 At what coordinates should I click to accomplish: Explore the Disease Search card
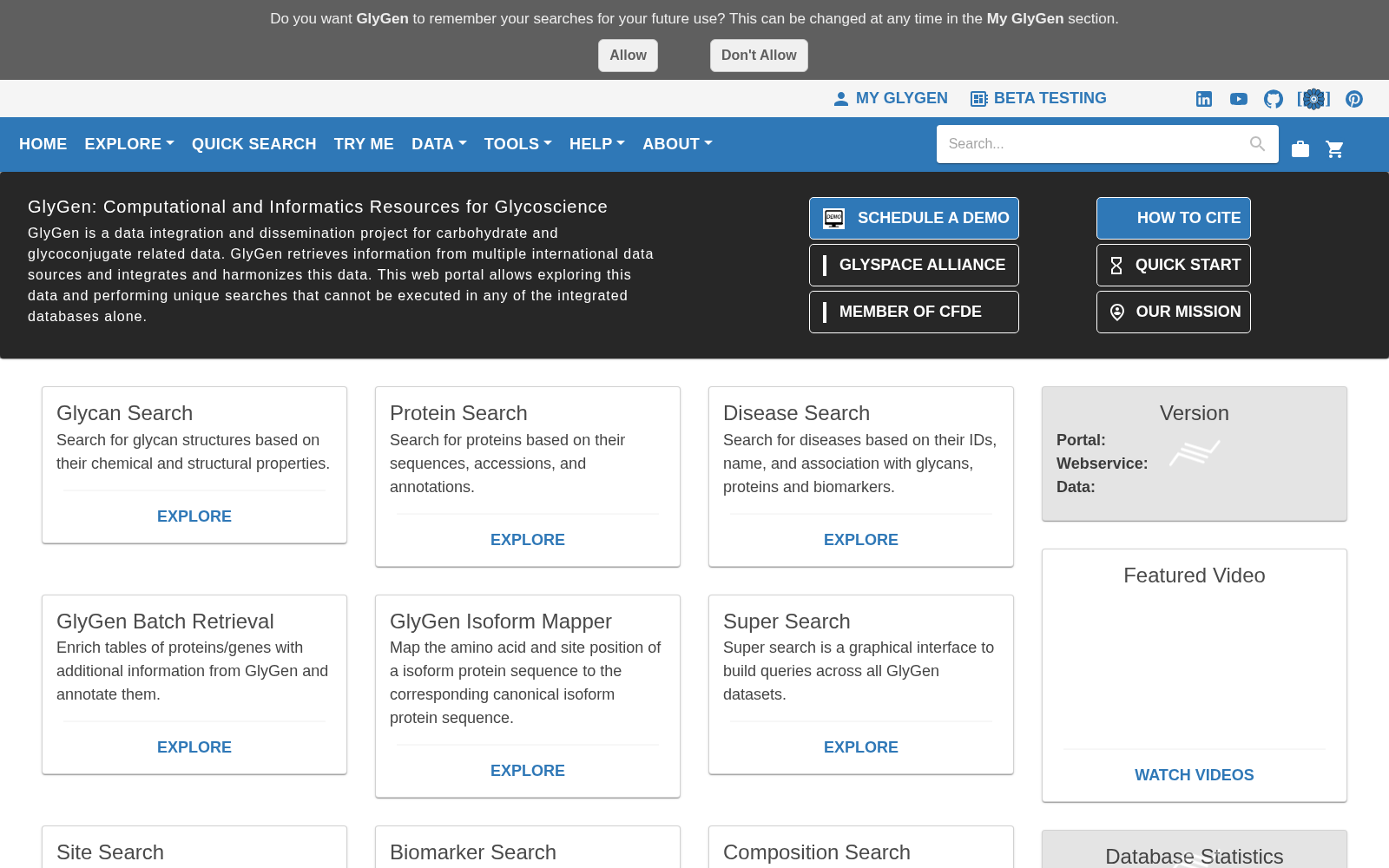[x=861, y=540]
